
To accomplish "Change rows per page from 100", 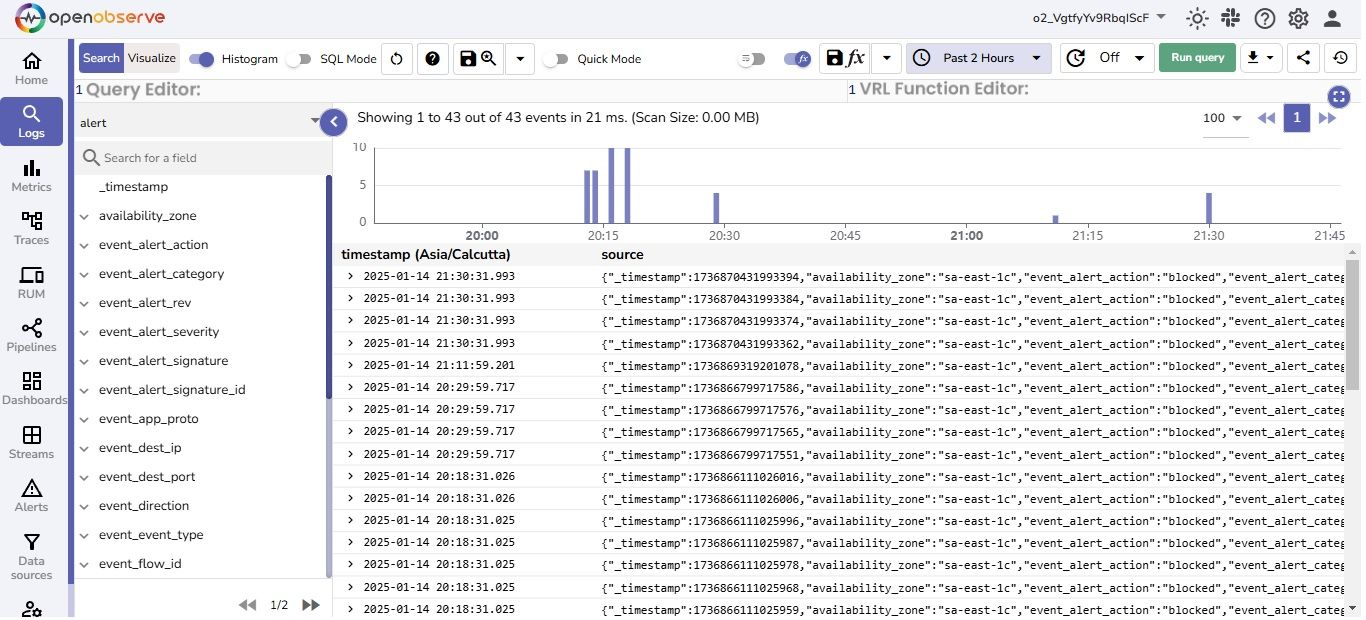I will [1221, 118].
